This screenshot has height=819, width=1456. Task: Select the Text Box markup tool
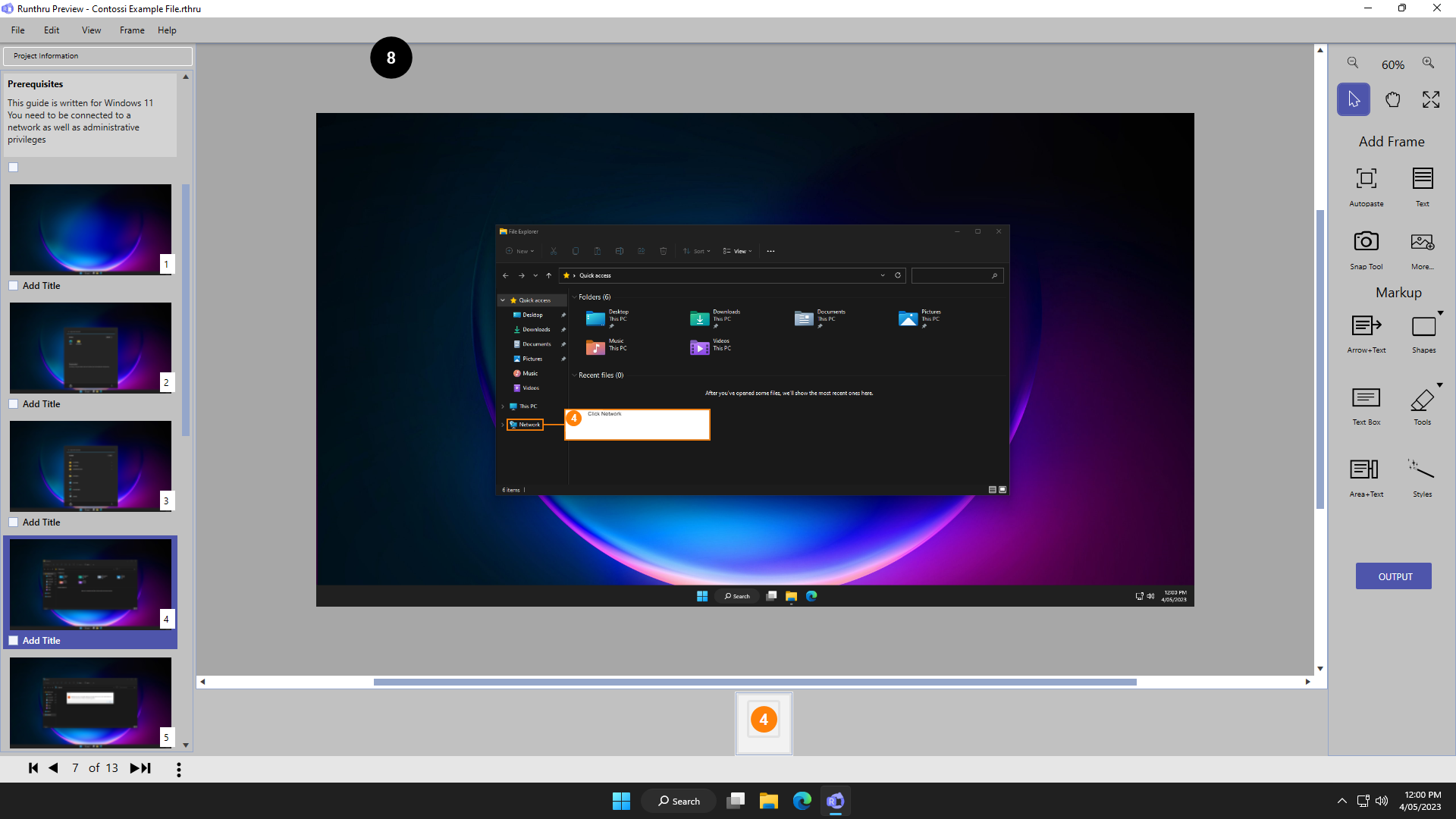pos(1366,398)
